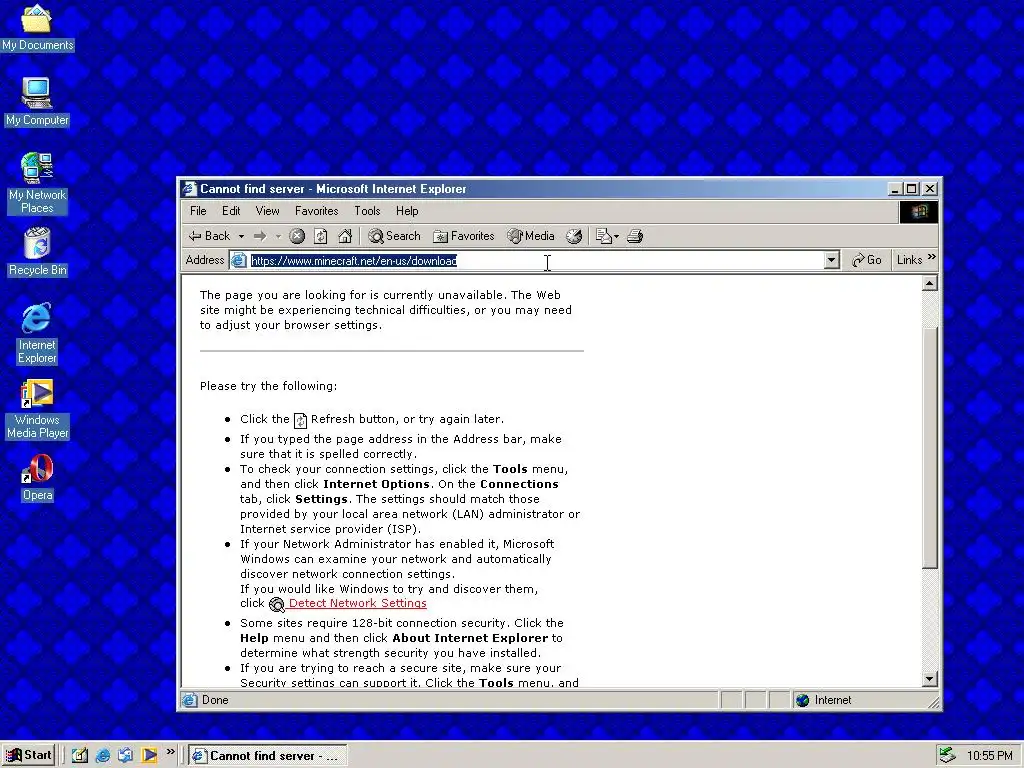
Task: Select the My Computer desktop icon
Action: (x=37, y=102)
